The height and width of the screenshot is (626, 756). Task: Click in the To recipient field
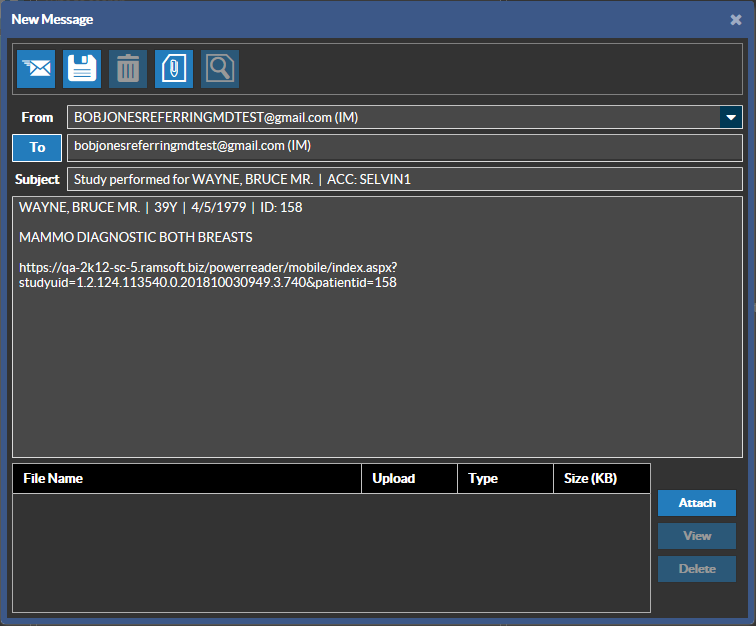[404, 147]
